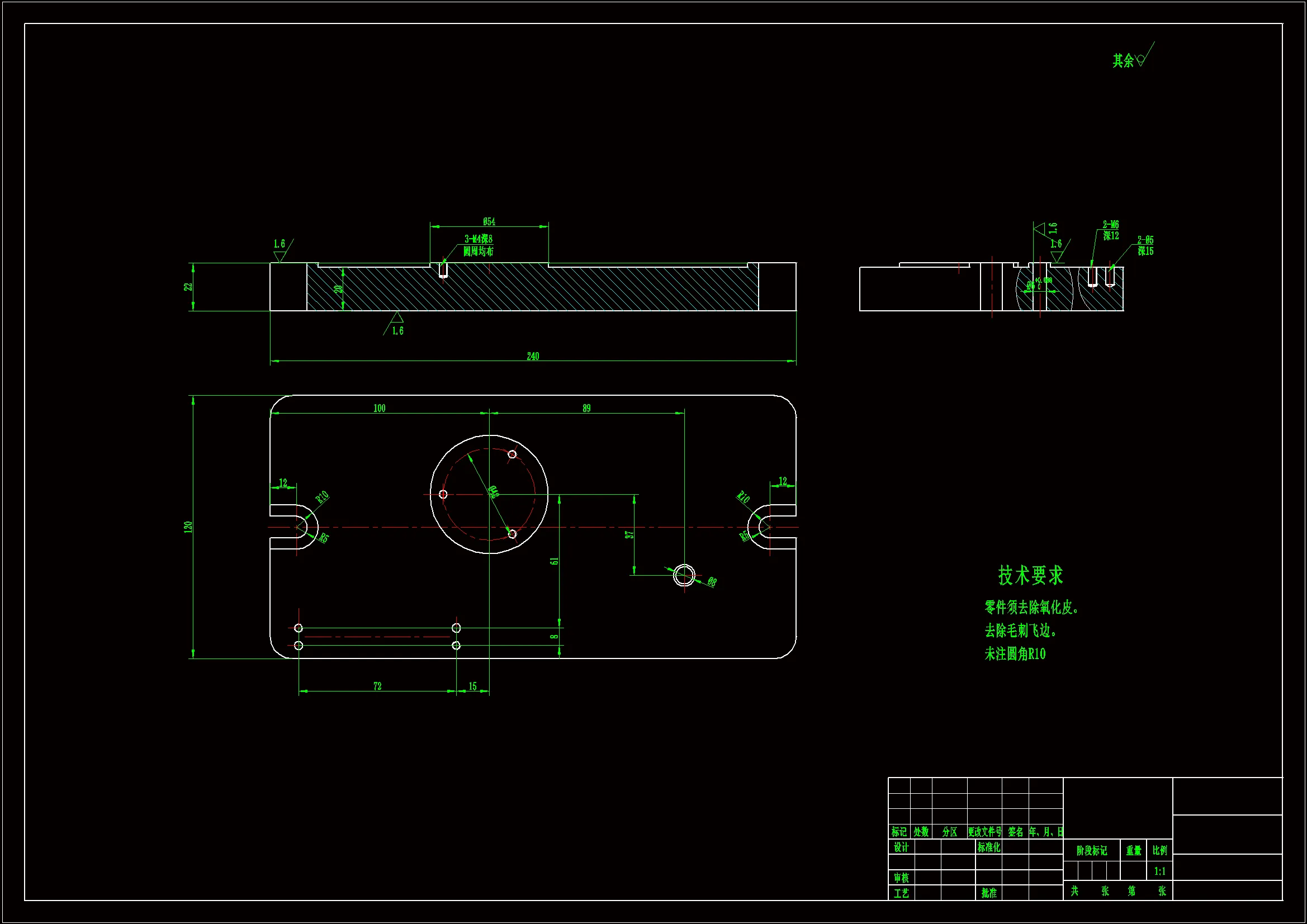Select the 标准化 cell in title block
The width and height of the screenshot is (1307, 924).
click(988, 847)
